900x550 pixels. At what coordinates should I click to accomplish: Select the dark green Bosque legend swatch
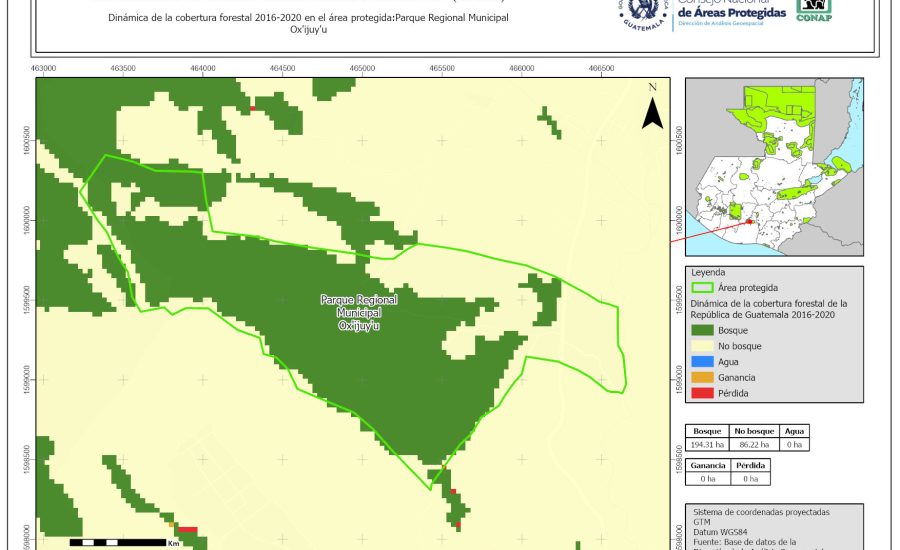(x=702, y=330)
